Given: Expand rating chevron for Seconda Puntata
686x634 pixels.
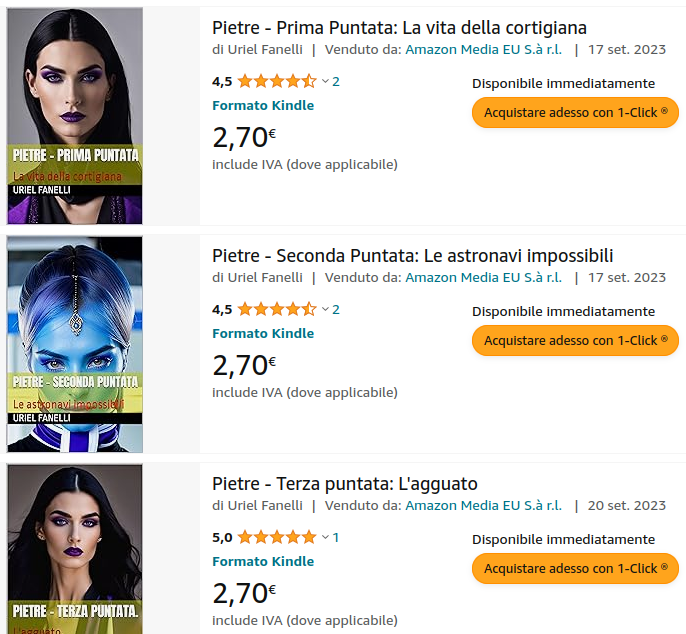Looking at the screenshot, I should (x=325, y=309).
